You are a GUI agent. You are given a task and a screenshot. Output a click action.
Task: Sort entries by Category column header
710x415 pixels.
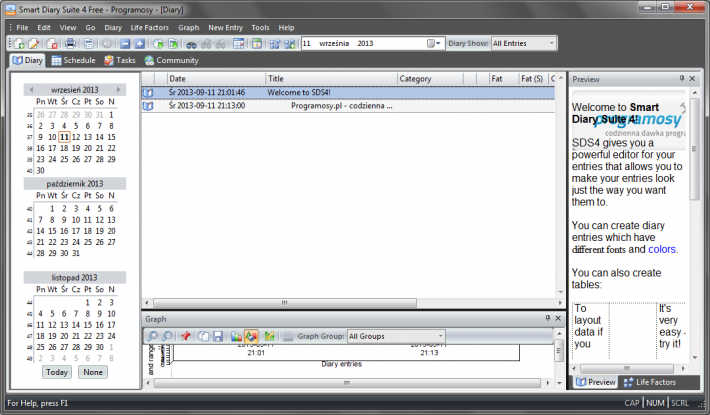coord(431,79)
